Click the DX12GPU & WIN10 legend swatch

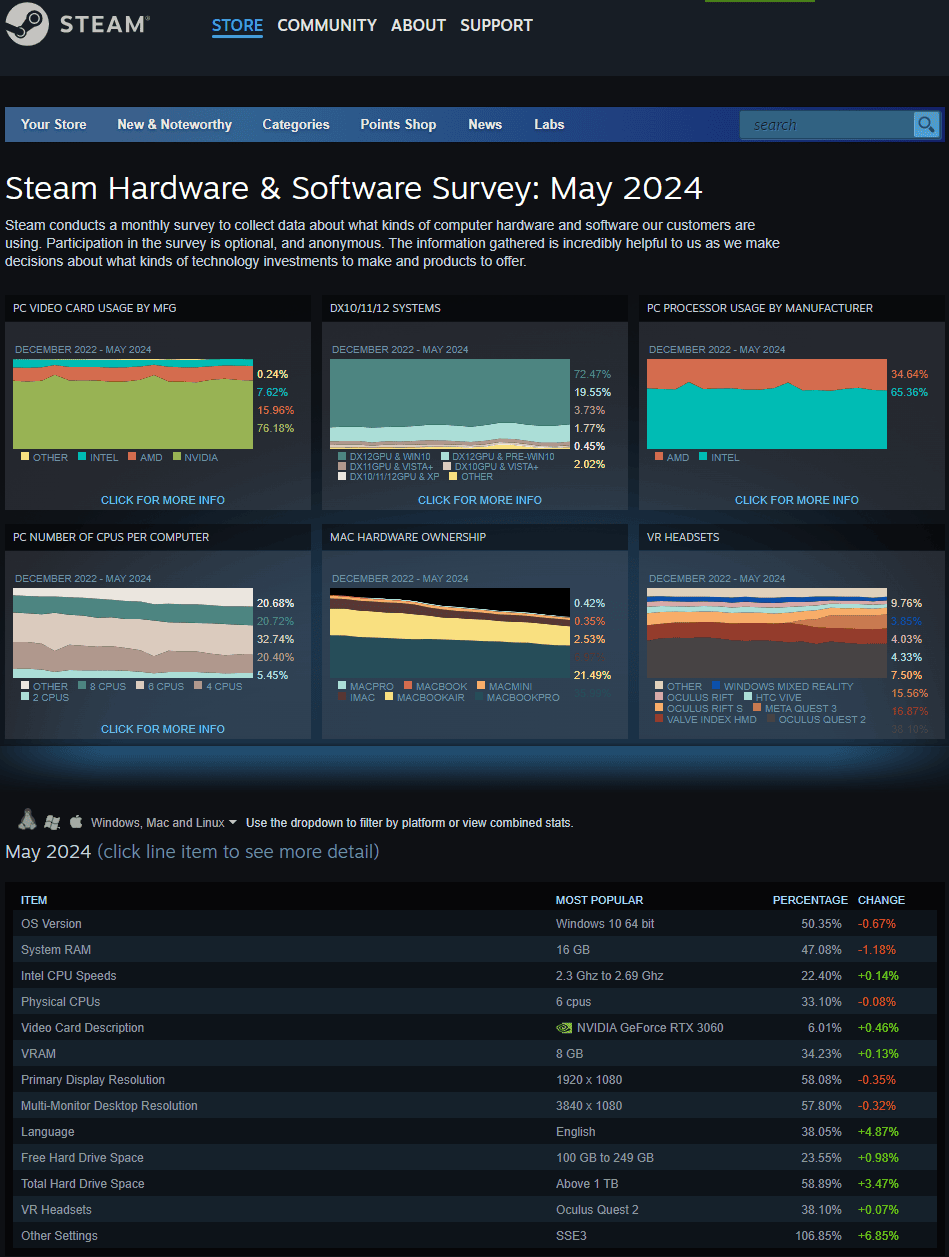click(x=342, y=456)
